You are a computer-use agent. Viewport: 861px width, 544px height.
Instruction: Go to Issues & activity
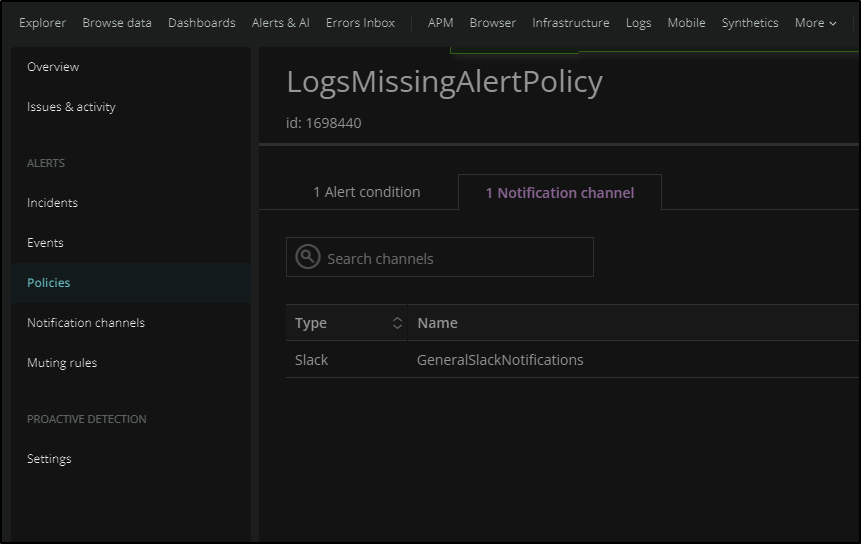pyautogui.click(x=71, y=107)
